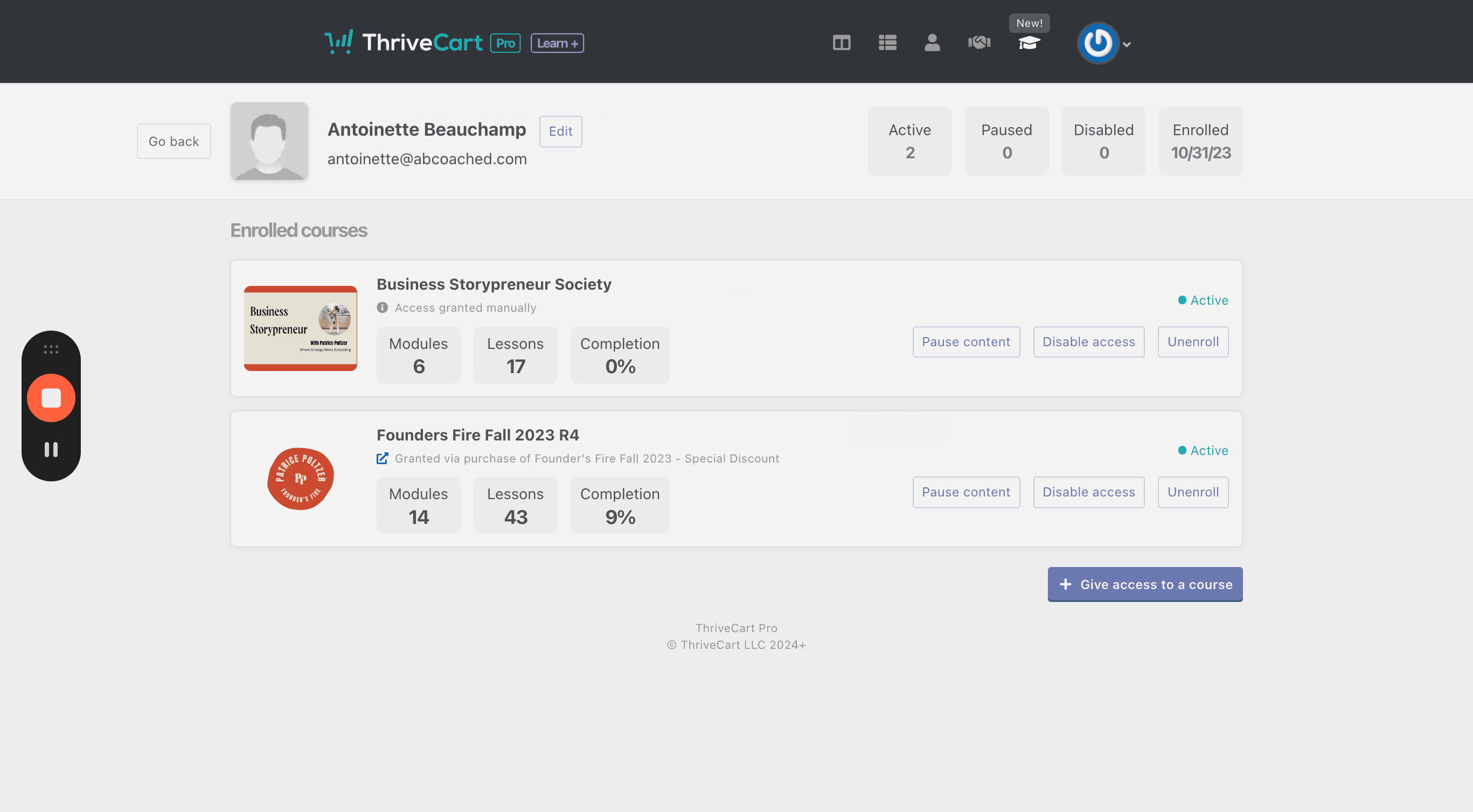Image resolution: width=1473 pixels, height=812 pixels.
Task: Click the info icon beside Access granted manually
Action: [x=383, y=307]
